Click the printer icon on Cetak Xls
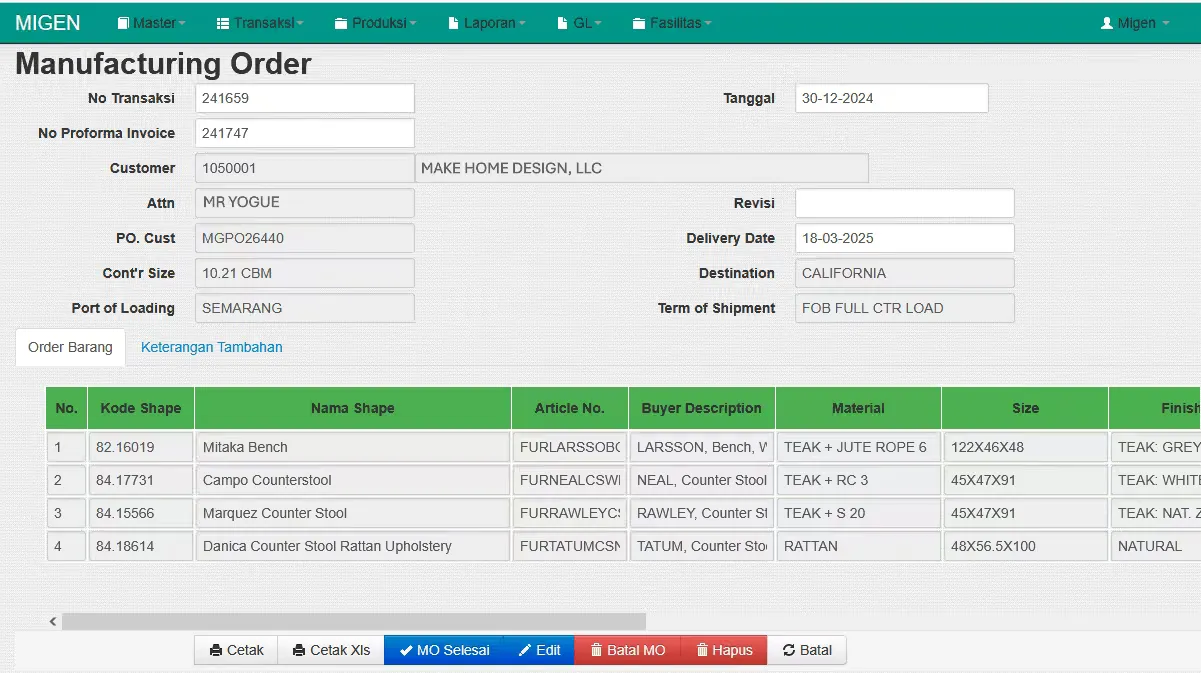The width and height of the screenshot is (1201, 673). pyautogui.click(x=299, y=650)
